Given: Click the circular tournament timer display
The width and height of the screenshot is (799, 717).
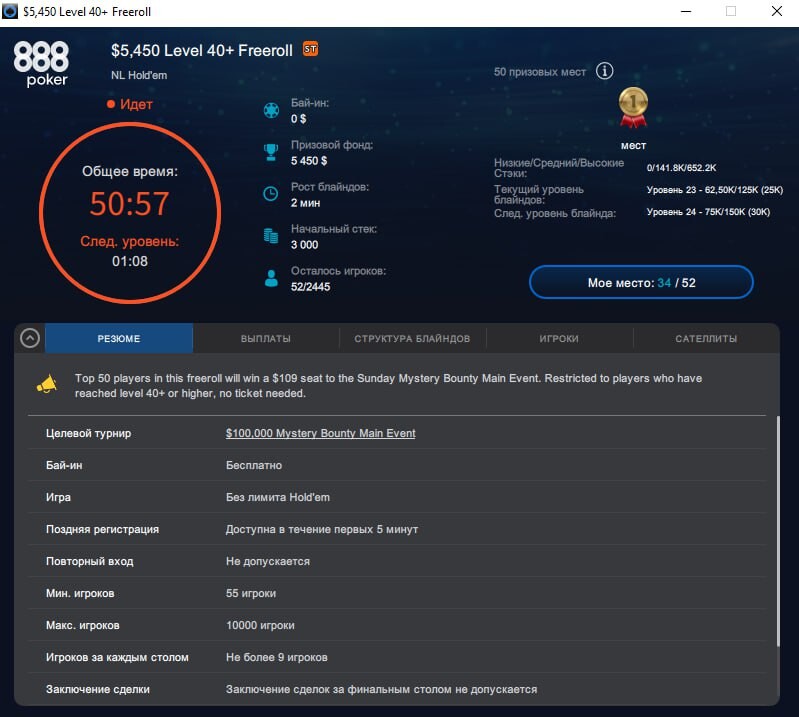Looking at the screenshot, I should (x=128, y=212).
